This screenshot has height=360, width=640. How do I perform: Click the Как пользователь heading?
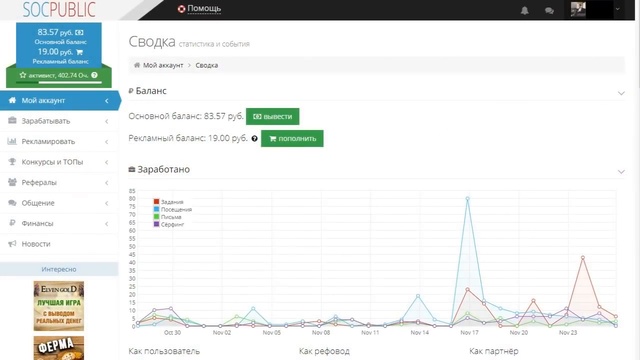(164, 351)
